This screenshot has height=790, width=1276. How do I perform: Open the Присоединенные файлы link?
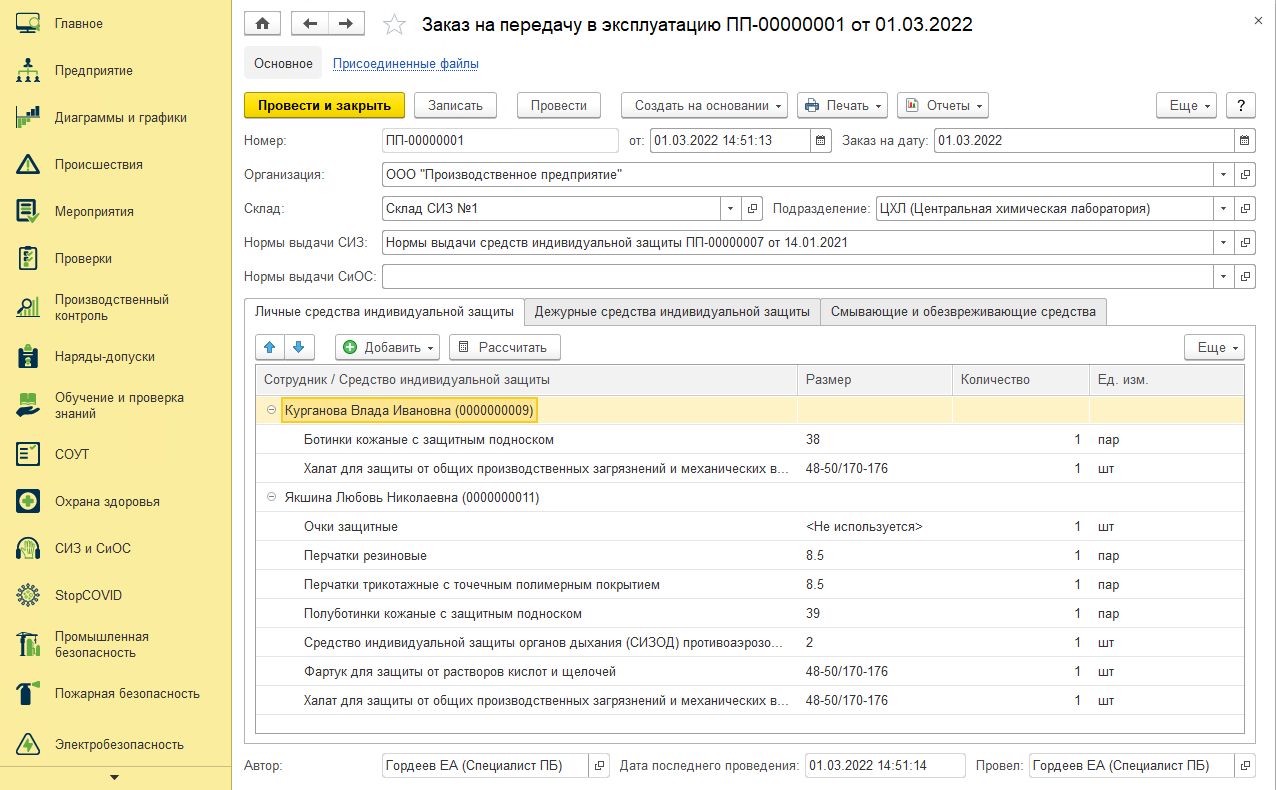click(x=406, y=64)
